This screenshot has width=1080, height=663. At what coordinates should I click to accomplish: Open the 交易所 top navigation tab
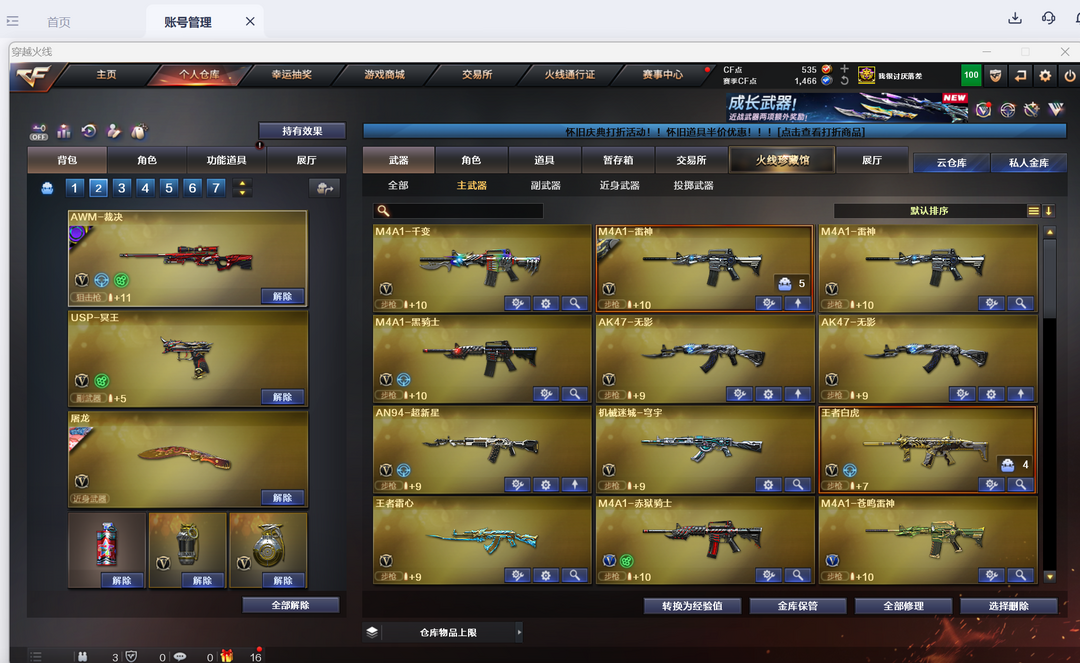coord(477,74)
